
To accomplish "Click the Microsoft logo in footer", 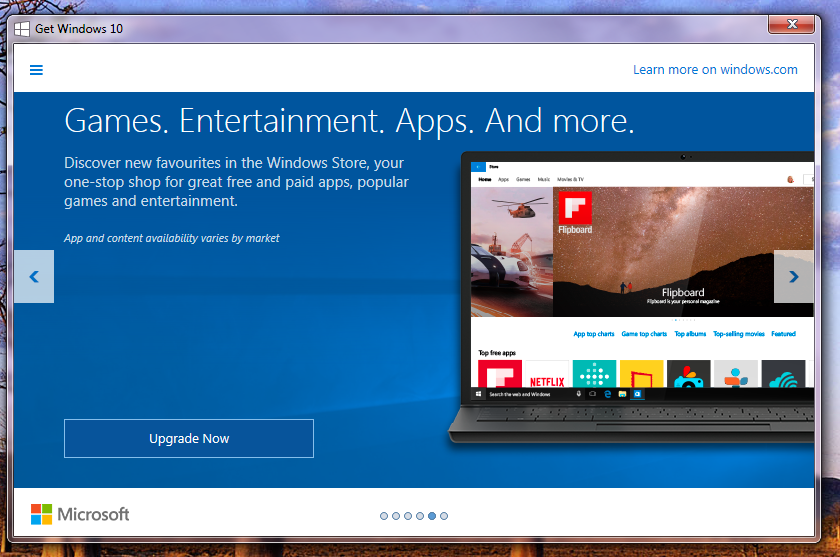I will coord(80,514).
